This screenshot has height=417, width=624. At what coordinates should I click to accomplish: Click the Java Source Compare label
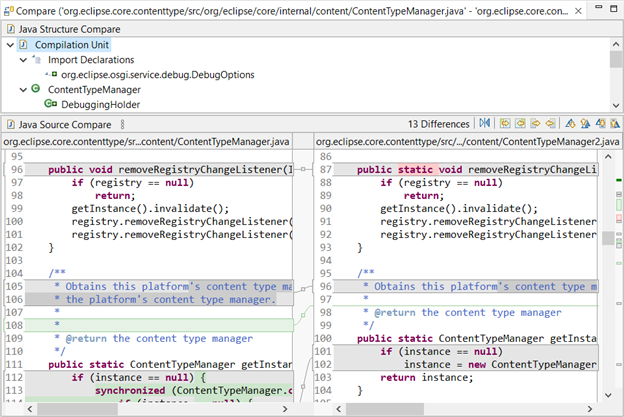coord(65,125)
